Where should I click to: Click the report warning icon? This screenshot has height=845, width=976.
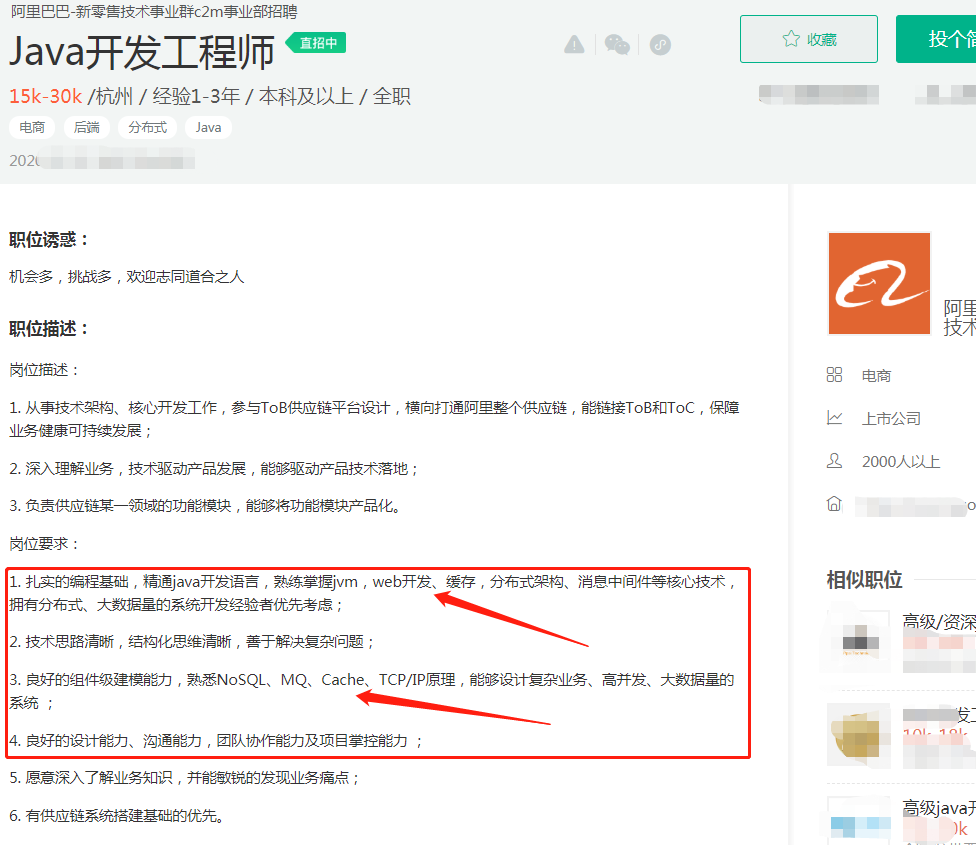(574, 44)
